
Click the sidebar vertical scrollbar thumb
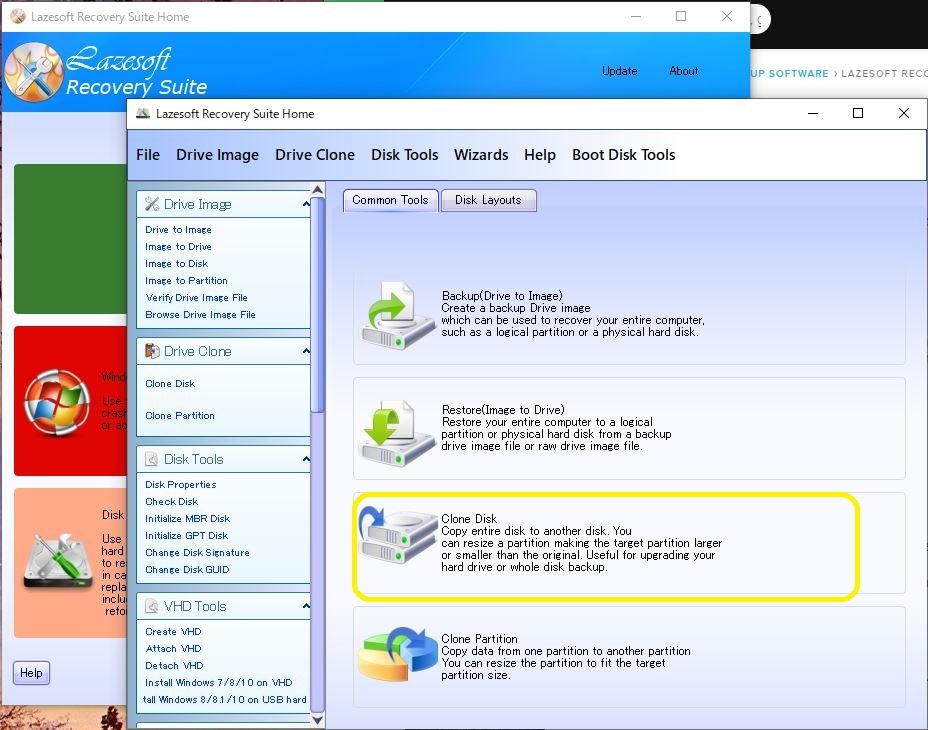coord(318,305)
